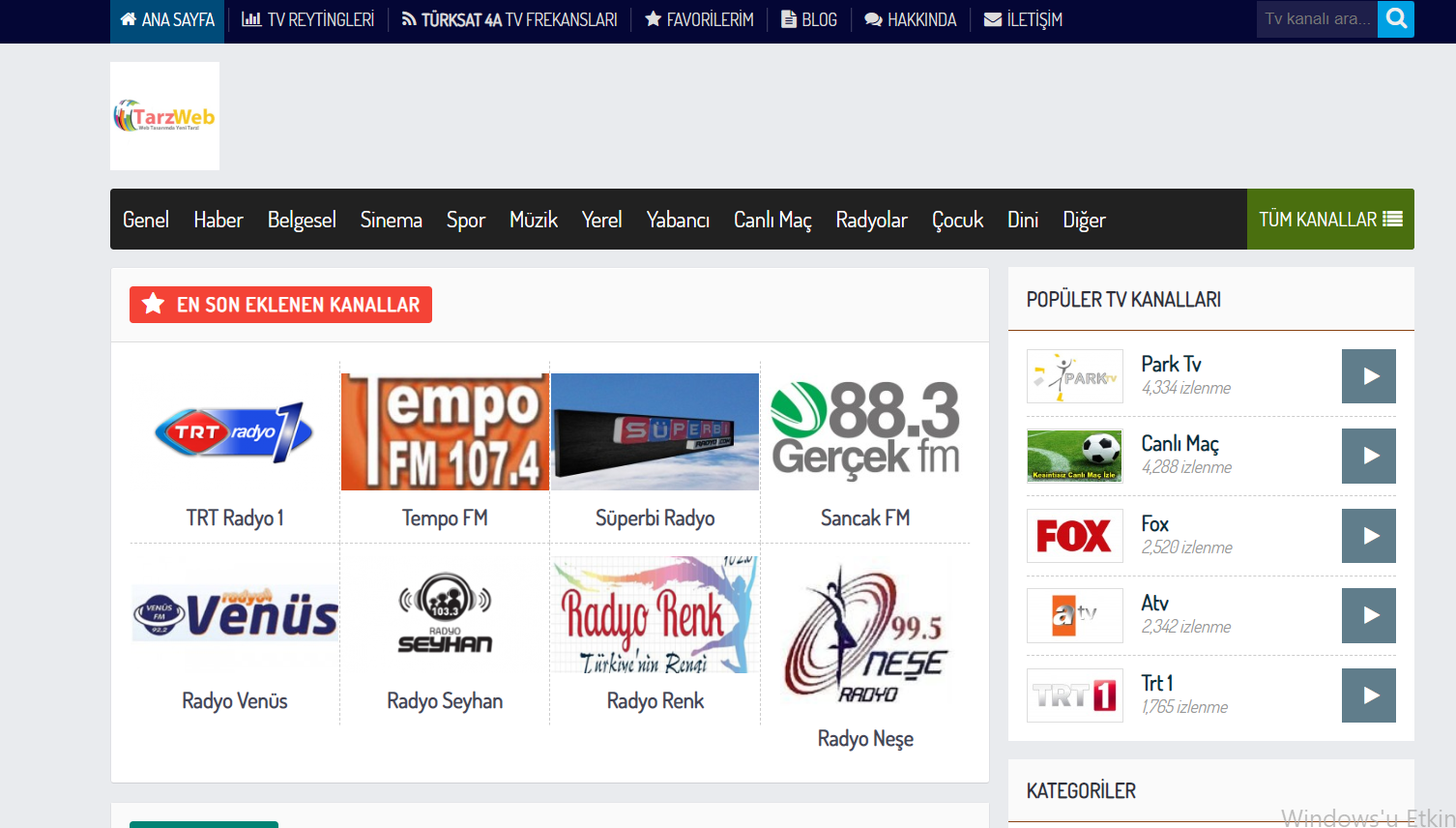The height and width of the screenshot is (828, 1456).
Task: Select the Müzik category
Action: tap(534, 220)
